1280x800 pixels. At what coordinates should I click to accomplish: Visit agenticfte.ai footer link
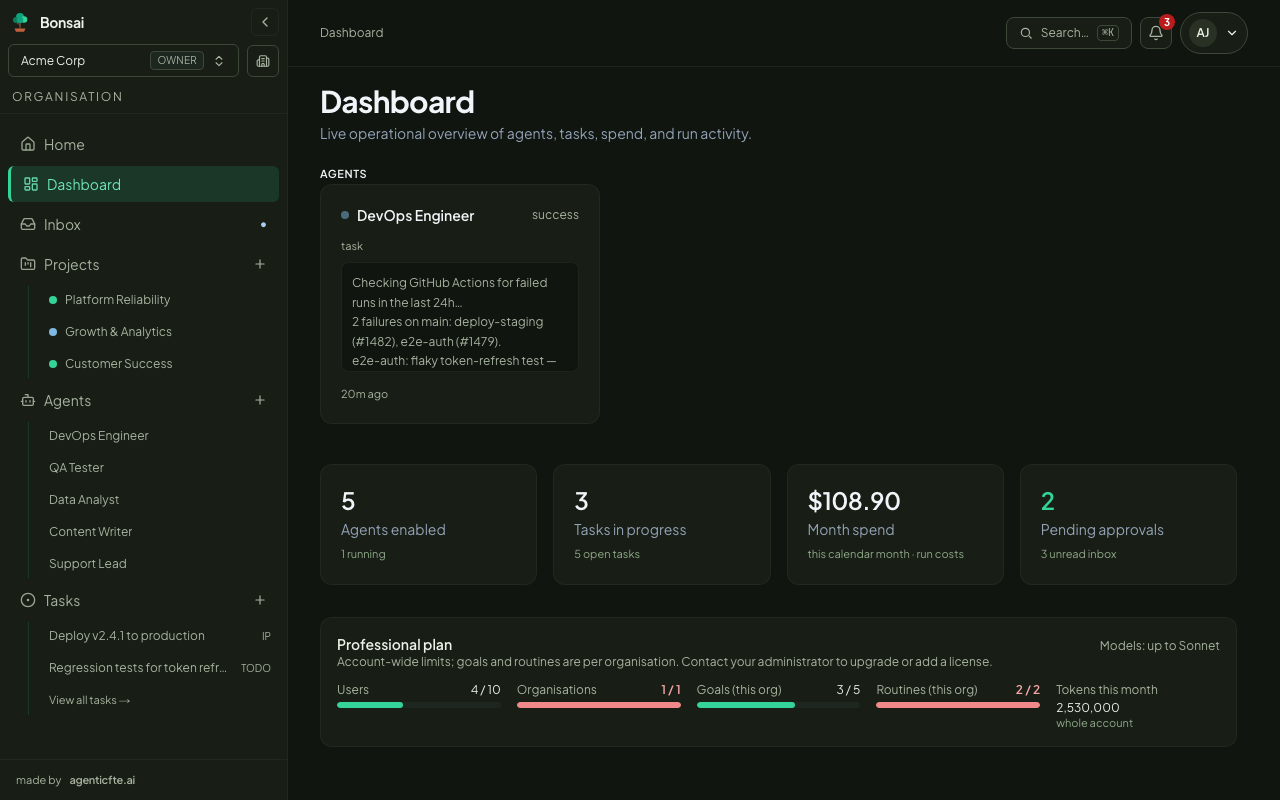pyautogui.click(x=102, y=780)
